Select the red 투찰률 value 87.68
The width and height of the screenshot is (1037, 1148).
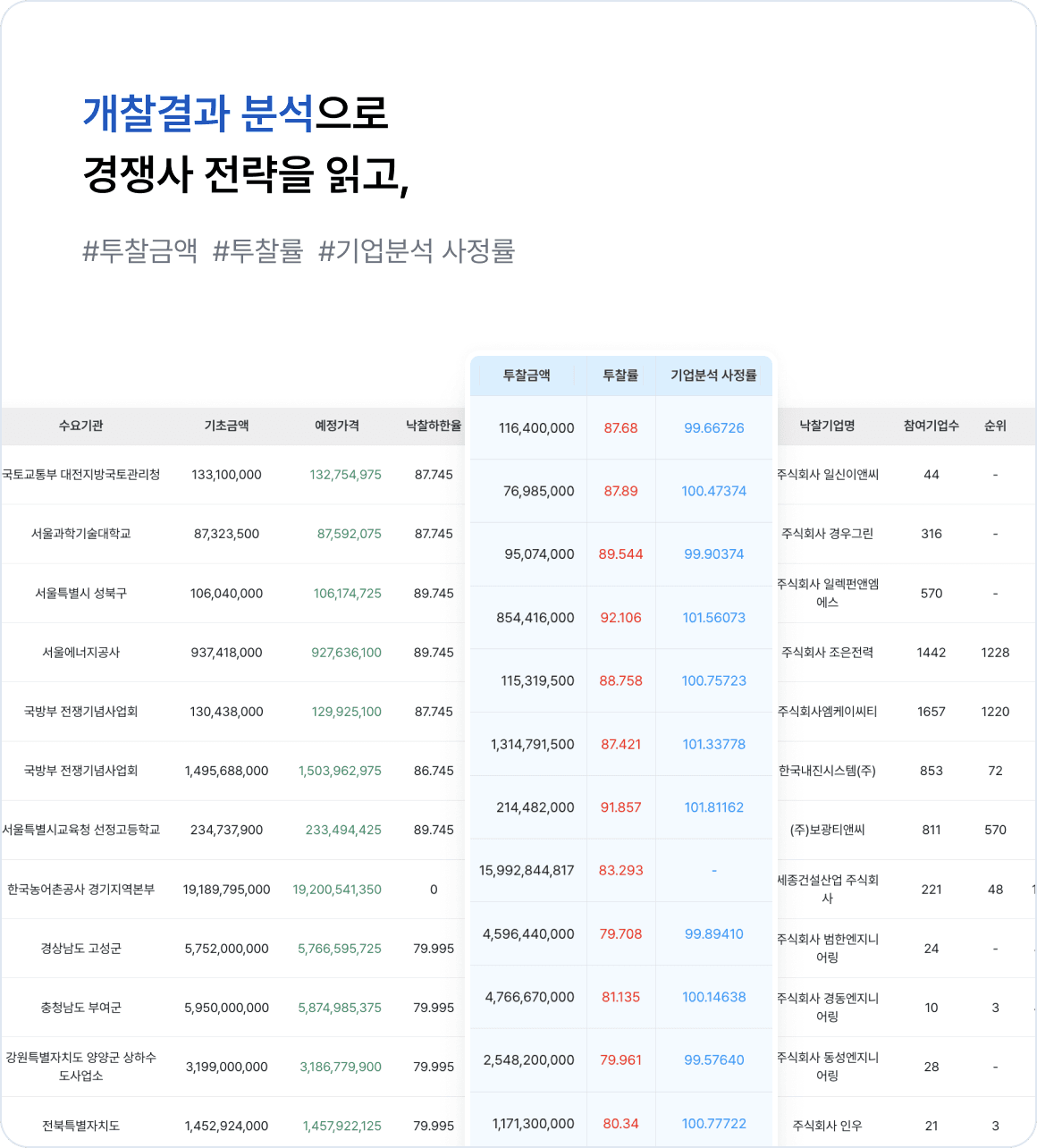pos(620,427)
